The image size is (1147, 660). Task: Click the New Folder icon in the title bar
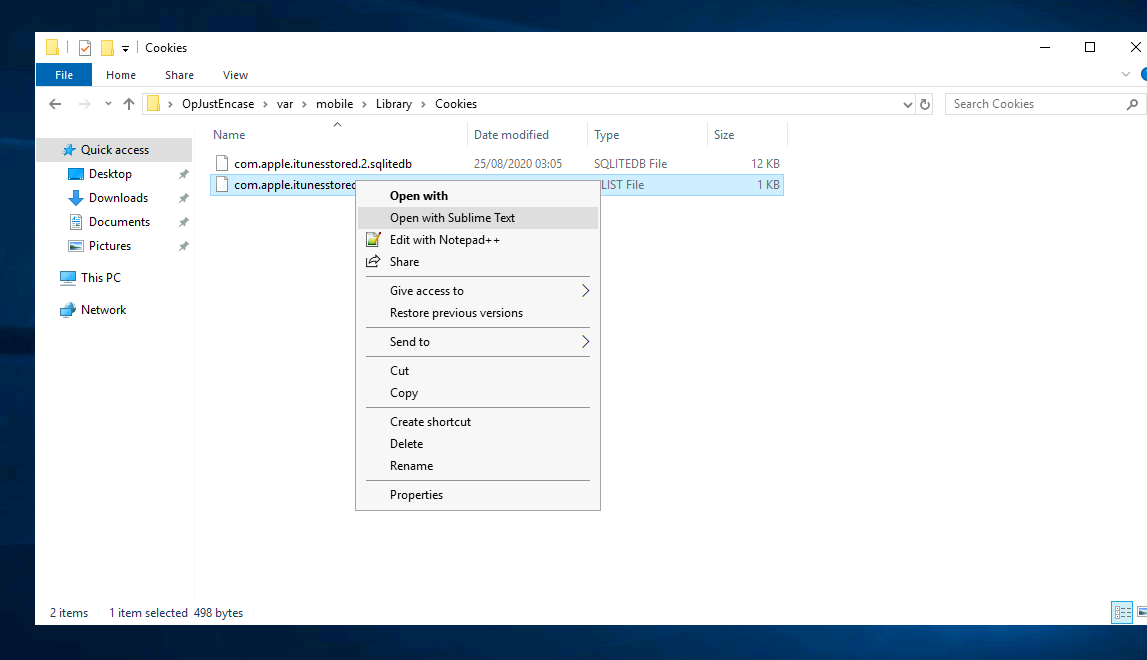pos(107,48)
